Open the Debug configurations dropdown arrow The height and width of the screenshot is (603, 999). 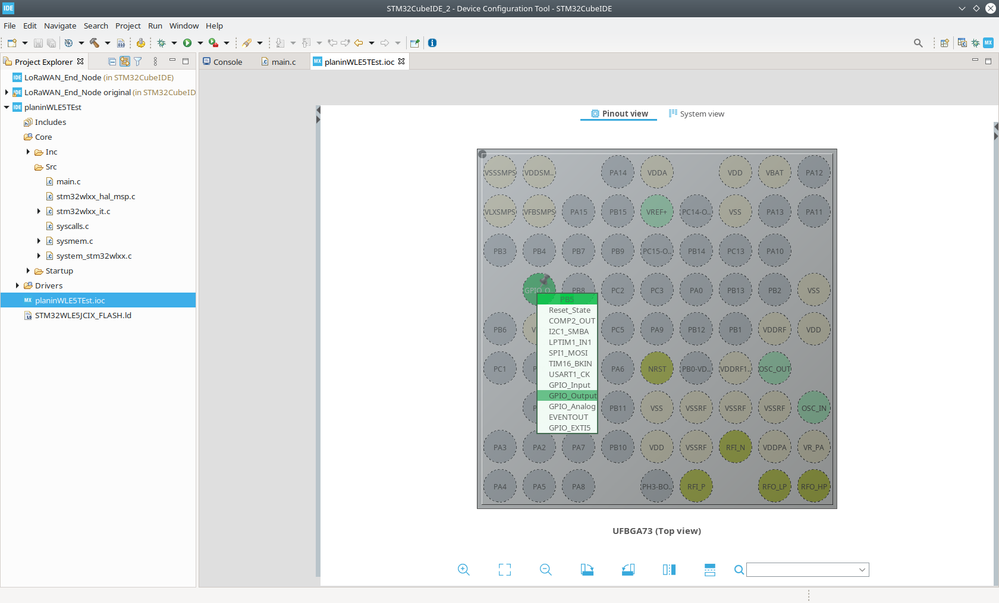[x=174, y=43]
